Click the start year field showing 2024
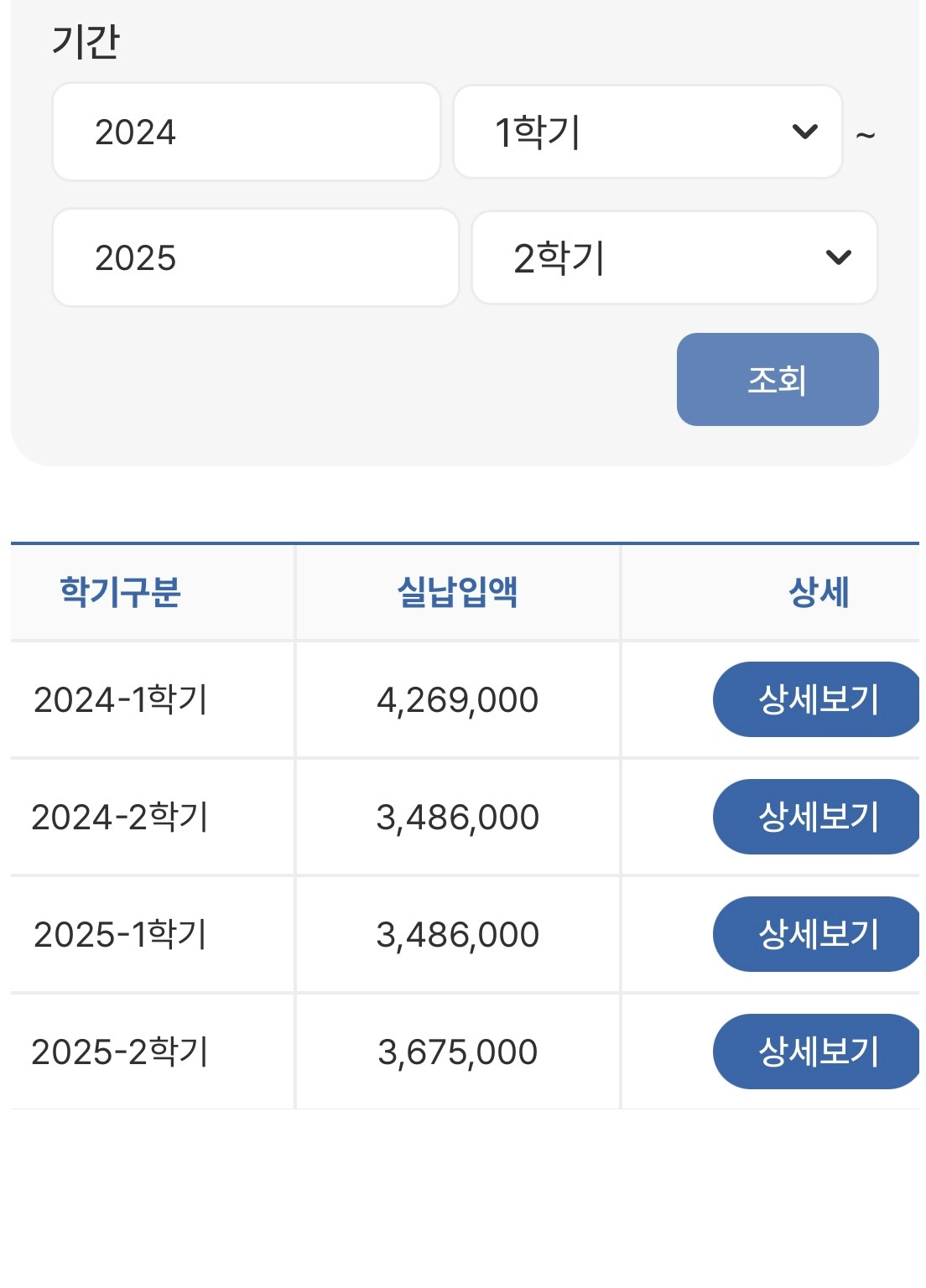926x1288 pixels. pos(247,132)
